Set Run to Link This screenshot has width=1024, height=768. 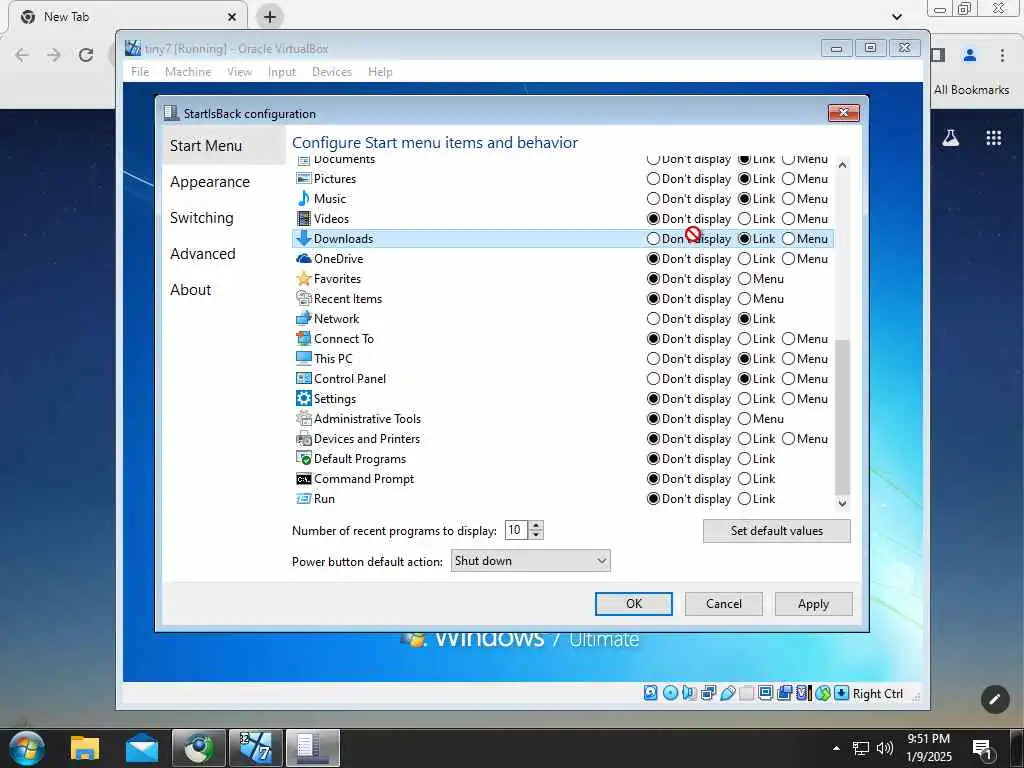click(x=744, y=499)
